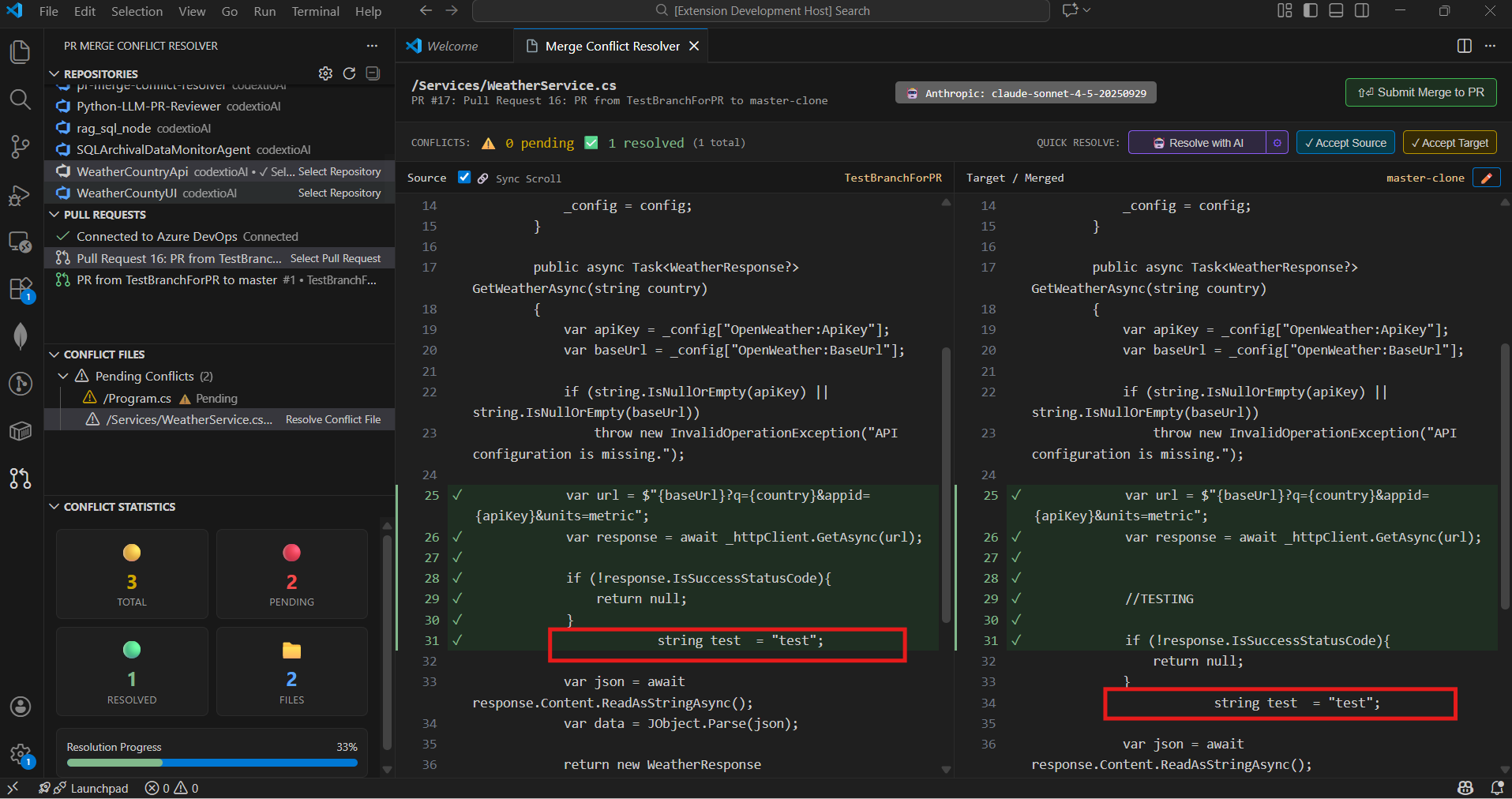Viewport: 1512px width, 799px height.
Task: Open notifications bell in status bar
Action: coord(1496,788)
